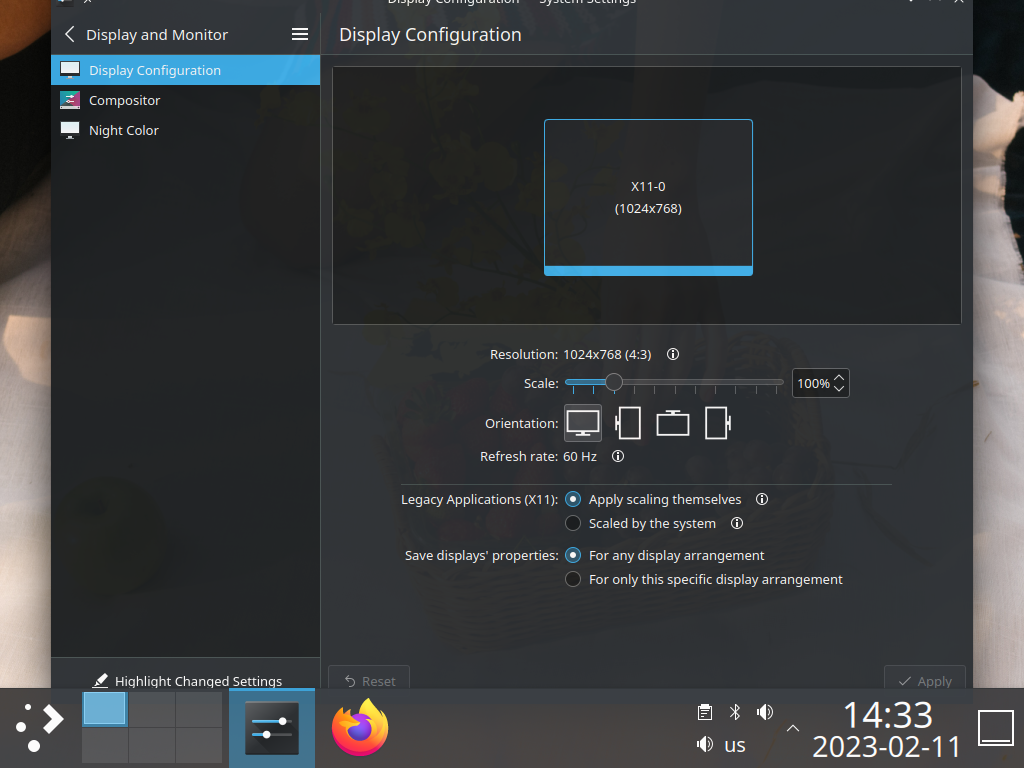Screen dimensions: 1024x768
Task: Open Bluetooth tray icon
Action: [735, 712]
